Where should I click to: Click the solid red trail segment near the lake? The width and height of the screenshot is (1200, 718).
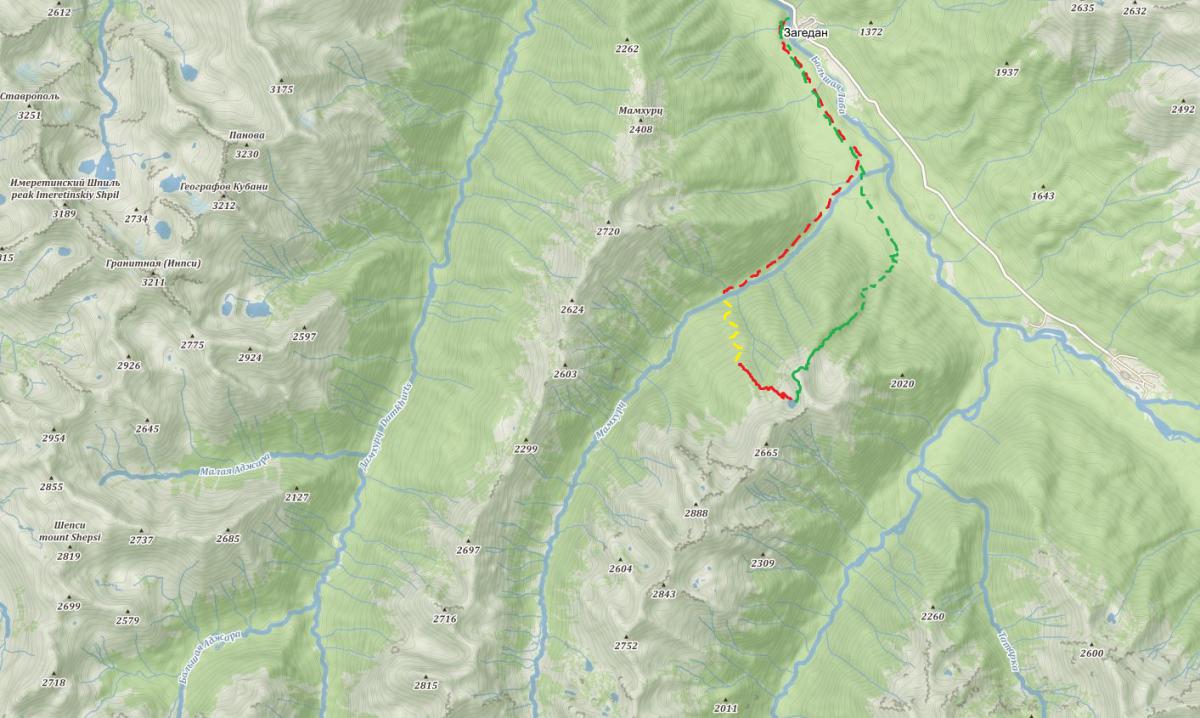pyautogui.click(x=764, y=384)
